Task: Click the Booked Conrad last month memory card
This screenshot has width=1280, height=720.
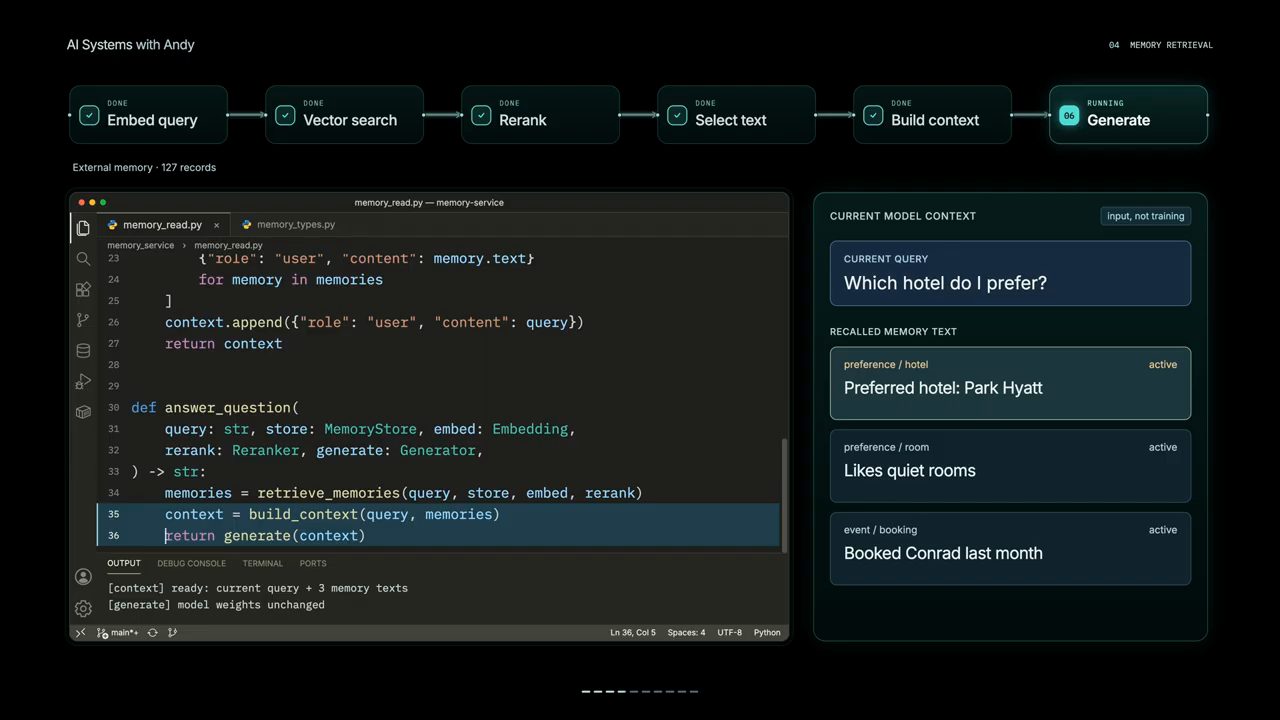Action: click(x=1010, y=548)
